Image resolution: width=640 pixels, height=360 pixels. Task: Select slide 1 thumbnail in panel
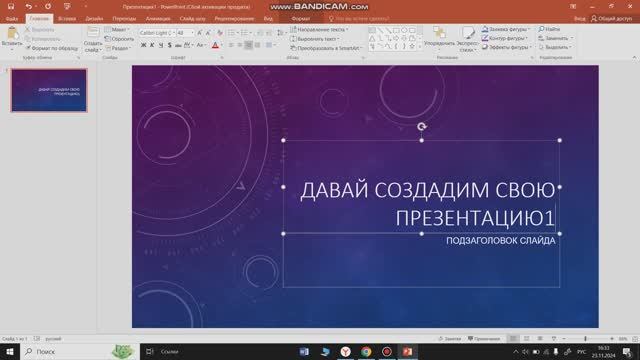coord(49,90)
